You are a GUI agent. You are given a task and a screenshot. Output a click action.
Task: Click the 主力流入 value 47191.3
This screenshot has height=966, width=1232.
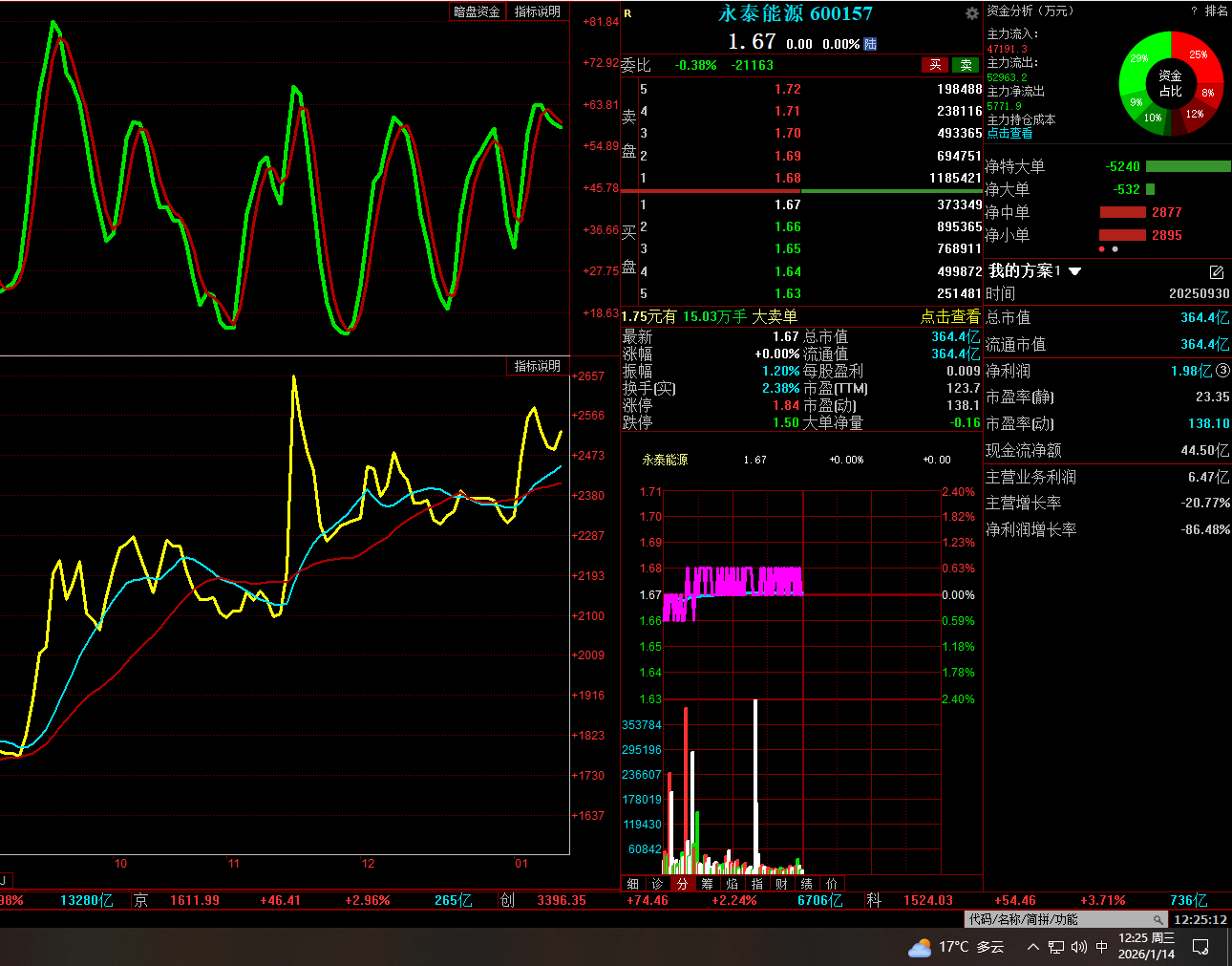pyautogui.click(x=1007, y=49)
